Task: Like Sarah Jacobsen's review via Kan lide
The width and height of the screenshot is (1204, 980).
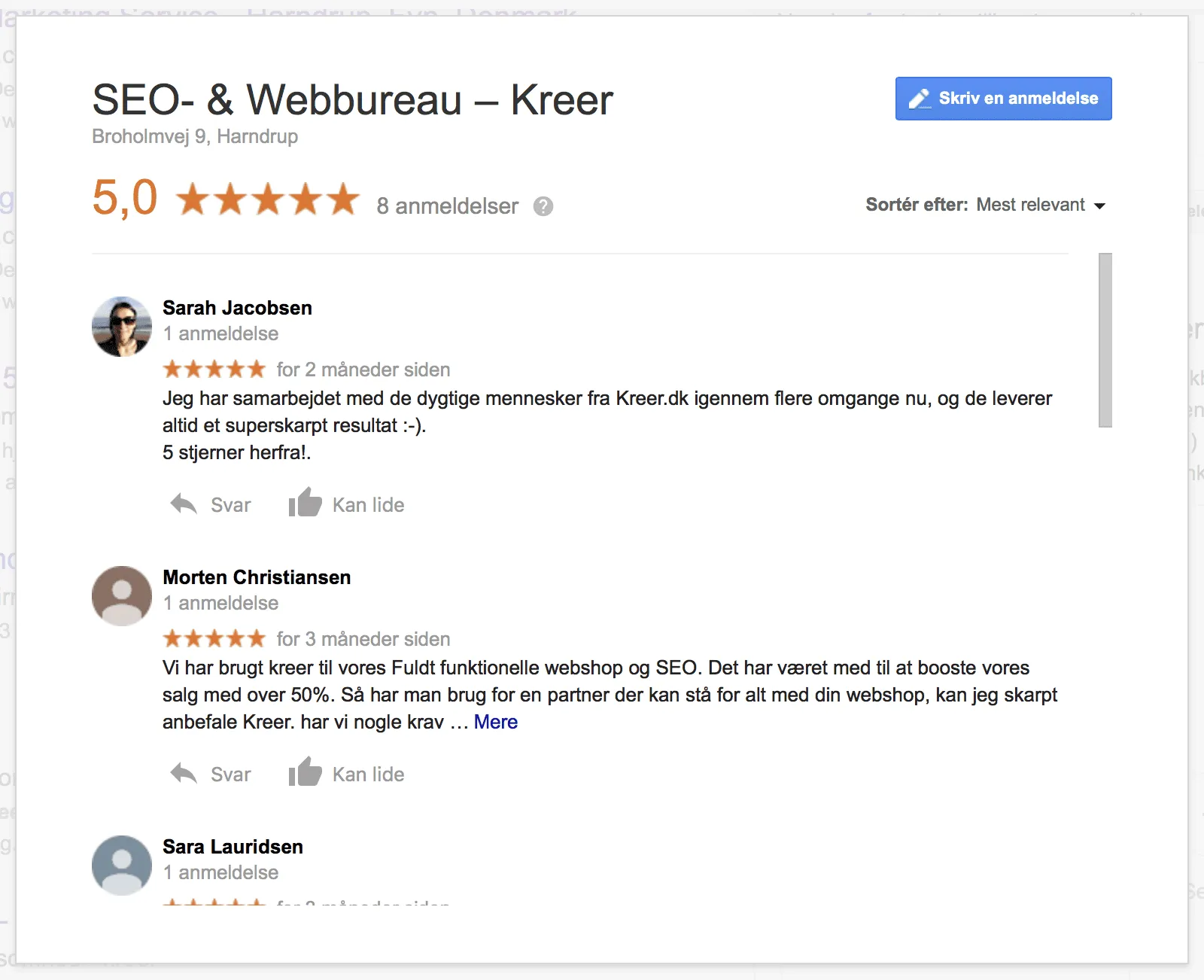Action: tap(368, 504)
